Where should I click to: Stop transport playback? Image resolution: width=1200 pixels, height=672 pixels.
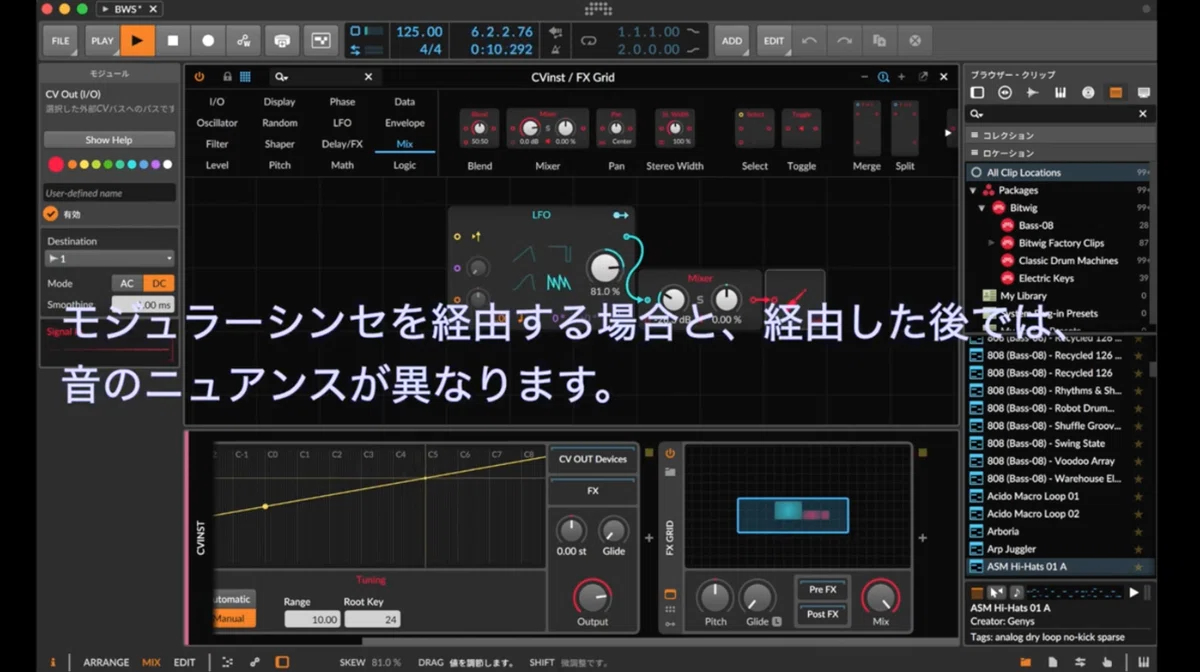coord(172,41)
